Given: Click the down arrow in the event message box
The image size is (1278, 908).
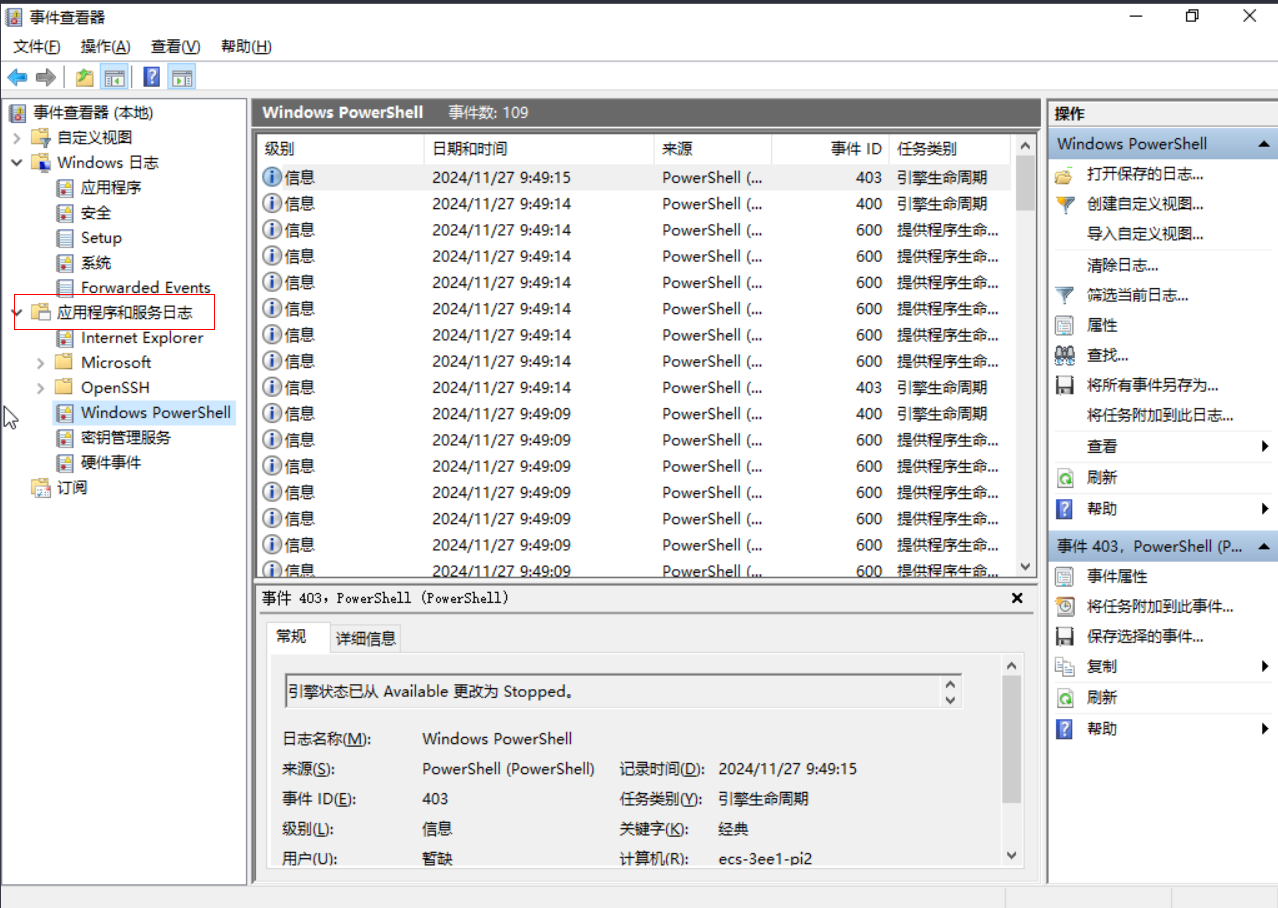Looking at the screenshot, I should click(x=950, y=699).
